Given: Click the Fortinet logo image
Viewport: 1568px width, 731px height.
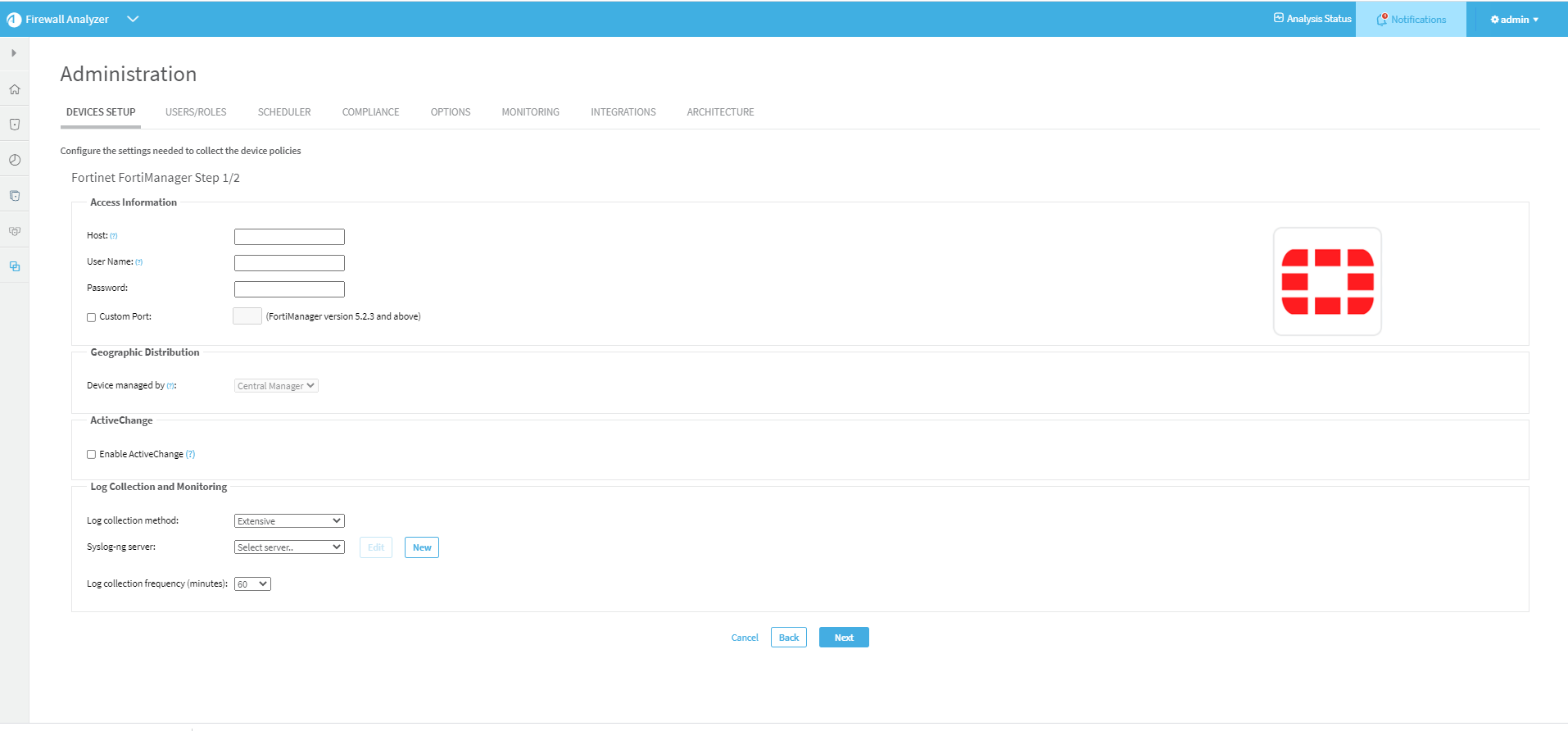Looking at the screenshot, I should click(1327, 282).
